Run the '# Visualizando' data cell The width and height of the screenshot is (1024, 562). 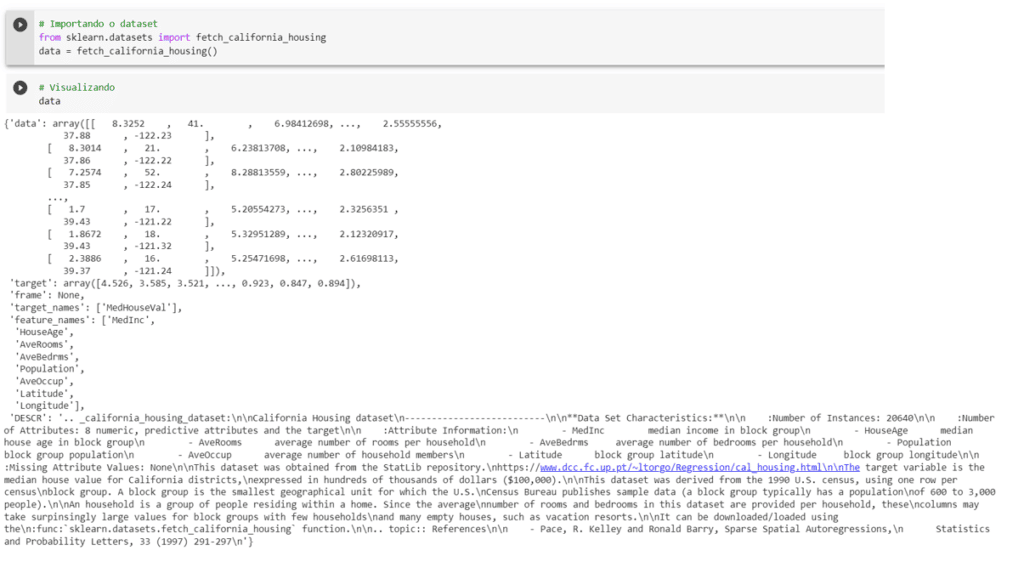pos(20,87)
